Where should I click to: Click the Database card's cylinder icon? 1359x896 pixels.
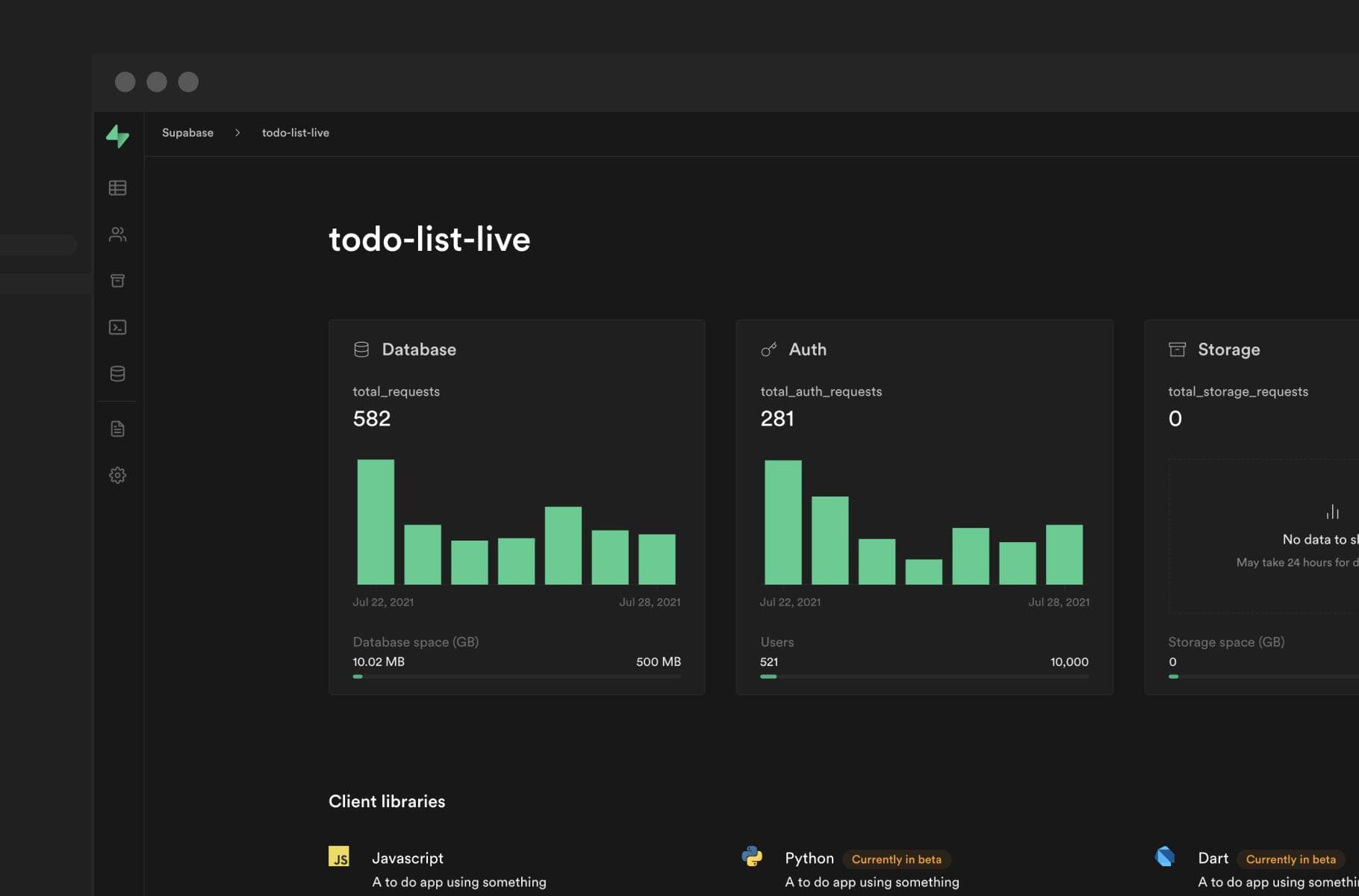pyautogui.click(x=361, y=348)
